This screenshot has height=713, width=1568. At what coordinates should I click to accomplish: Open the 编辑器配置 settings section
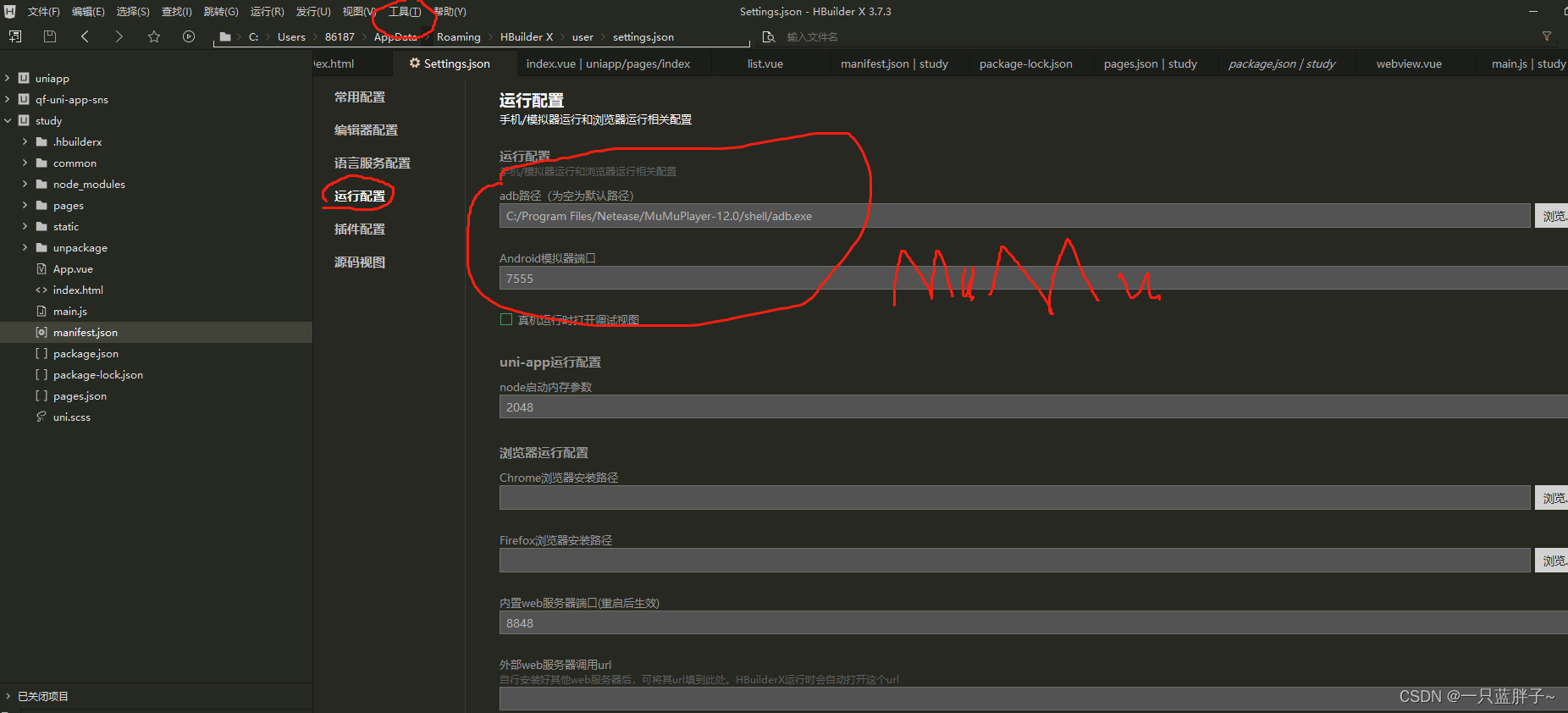366,130
